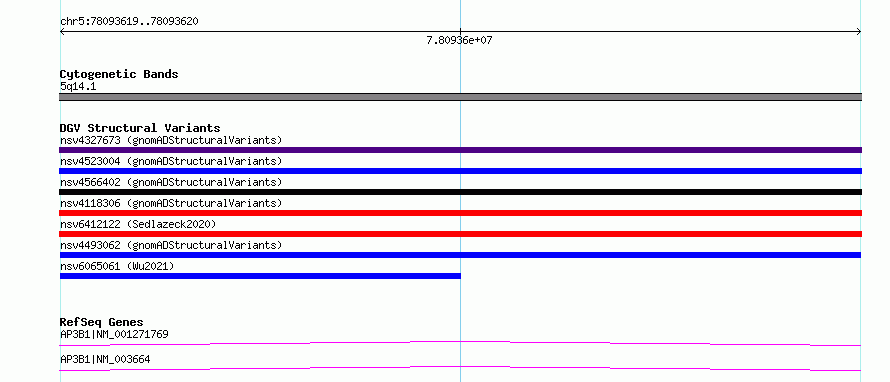Click the 7.80936e+07 ruler tick label

point(459,40)
